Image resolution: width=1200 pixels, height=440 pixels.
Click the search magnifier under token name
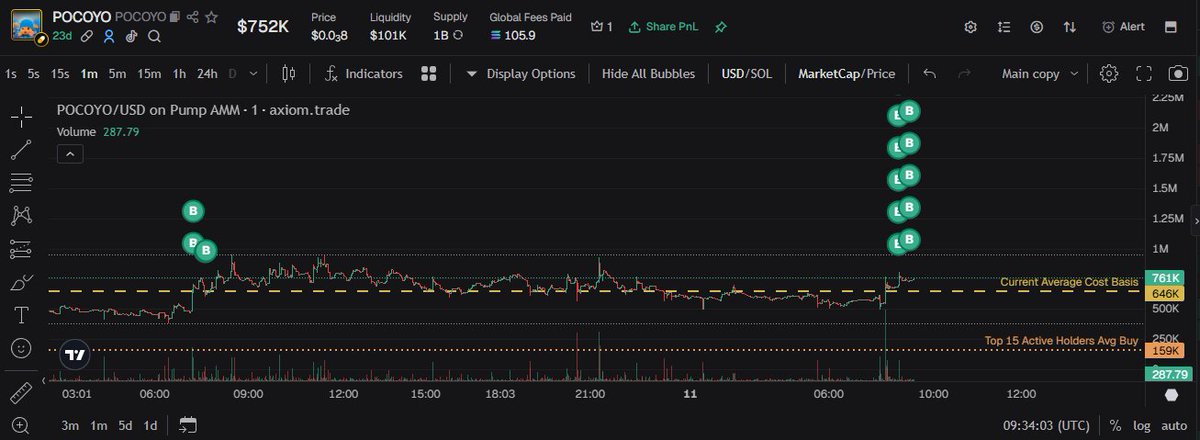tap(154, 36)
